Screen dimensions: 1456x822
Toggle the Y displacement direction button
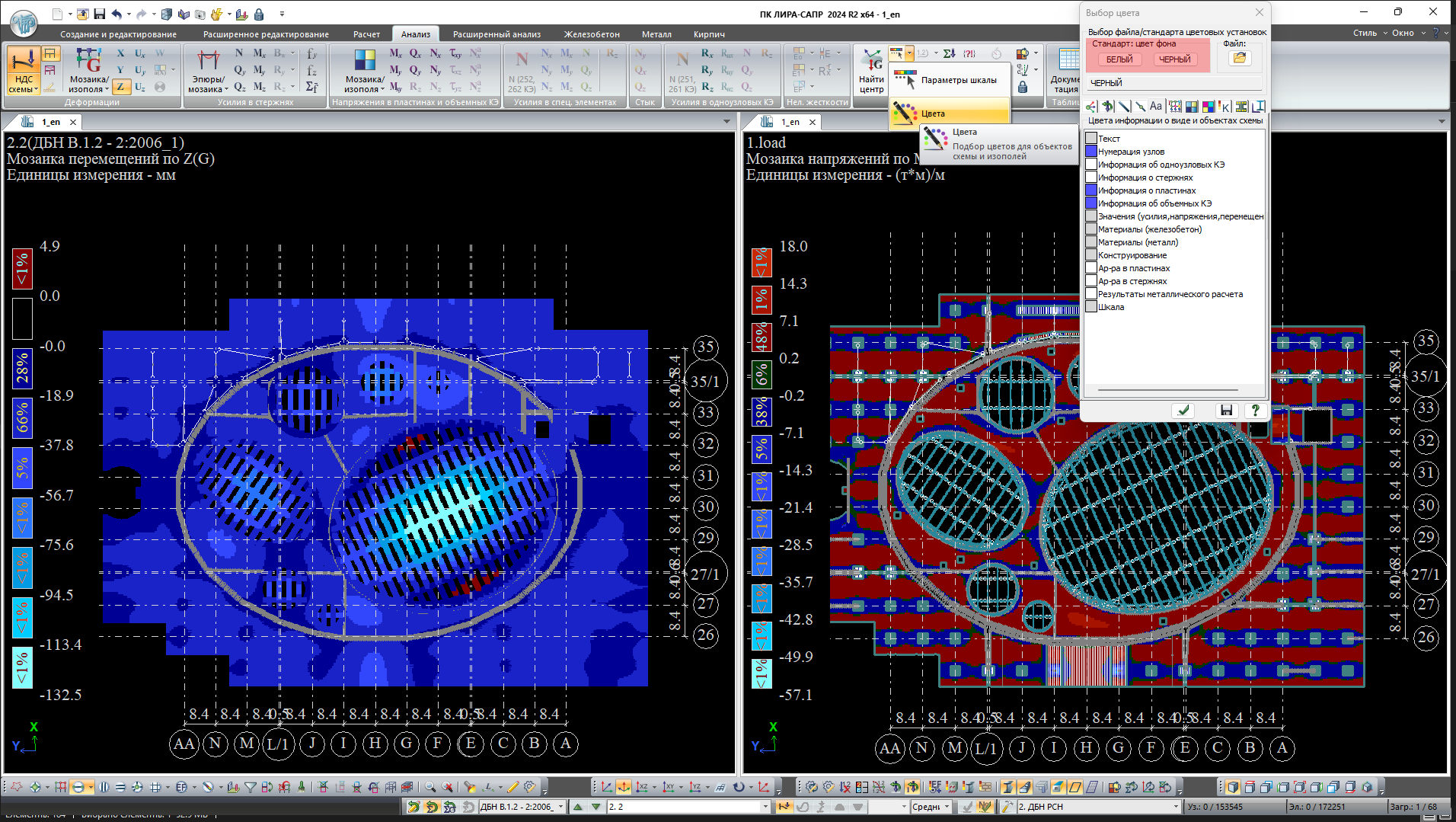coord(120,70)
